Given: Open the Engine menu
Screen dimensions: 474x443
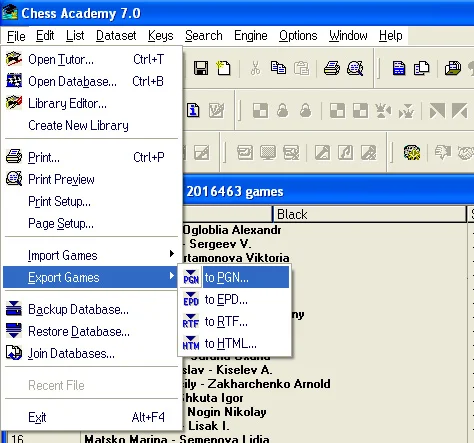Looking at the screenshot, I should [251, 36].
